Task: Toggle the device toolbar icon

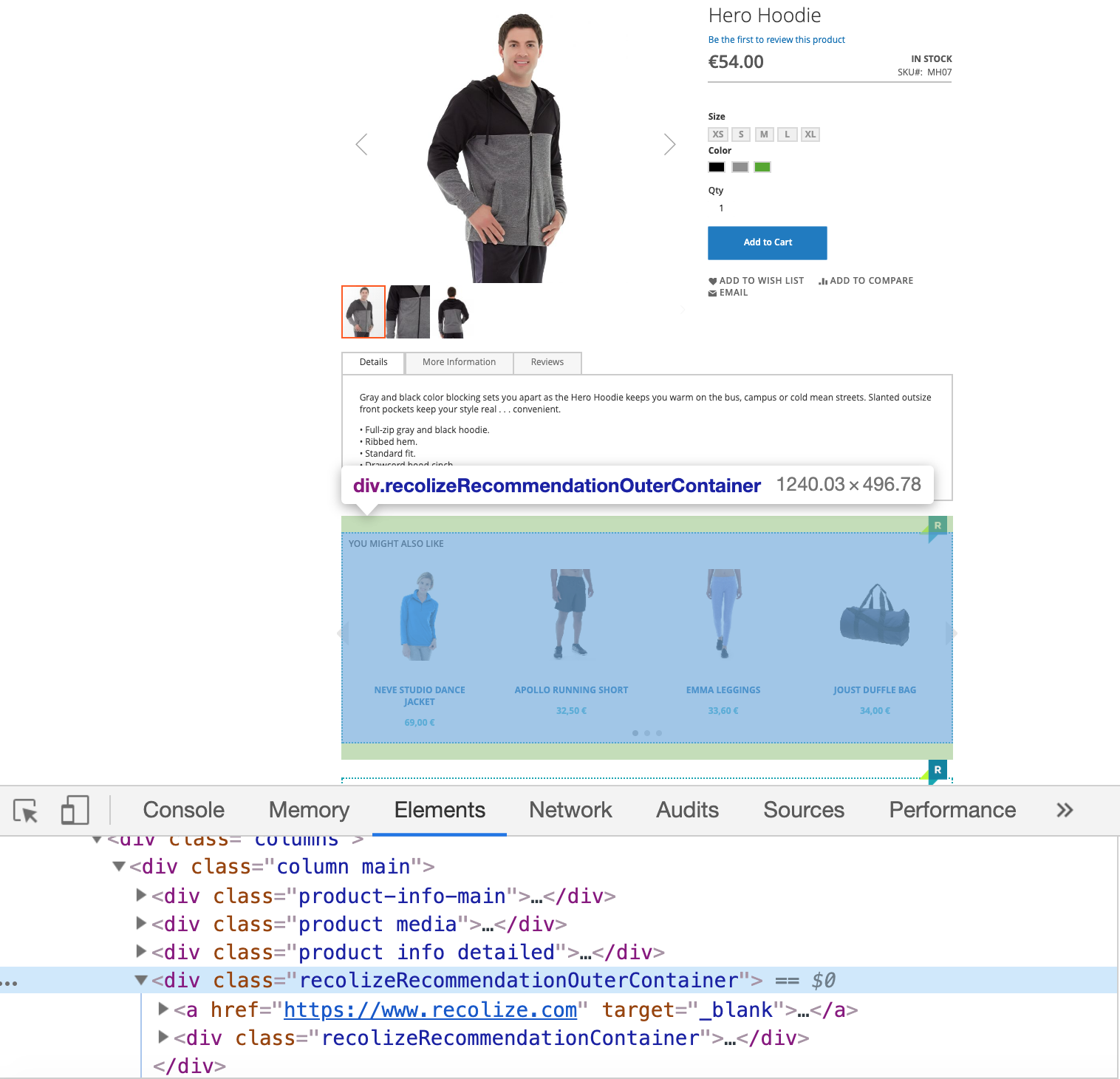Action: pyautogui.click(x=75, y=811)
